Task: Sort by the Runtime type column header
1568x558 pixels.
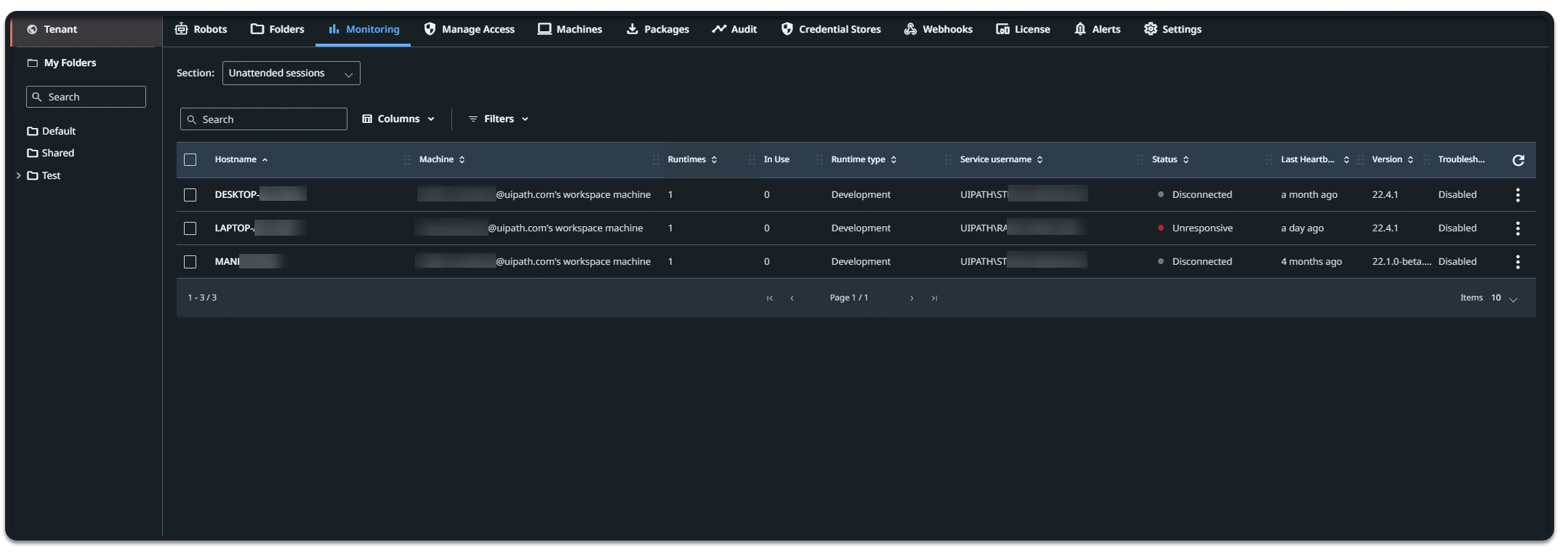Action: point(864,160)
